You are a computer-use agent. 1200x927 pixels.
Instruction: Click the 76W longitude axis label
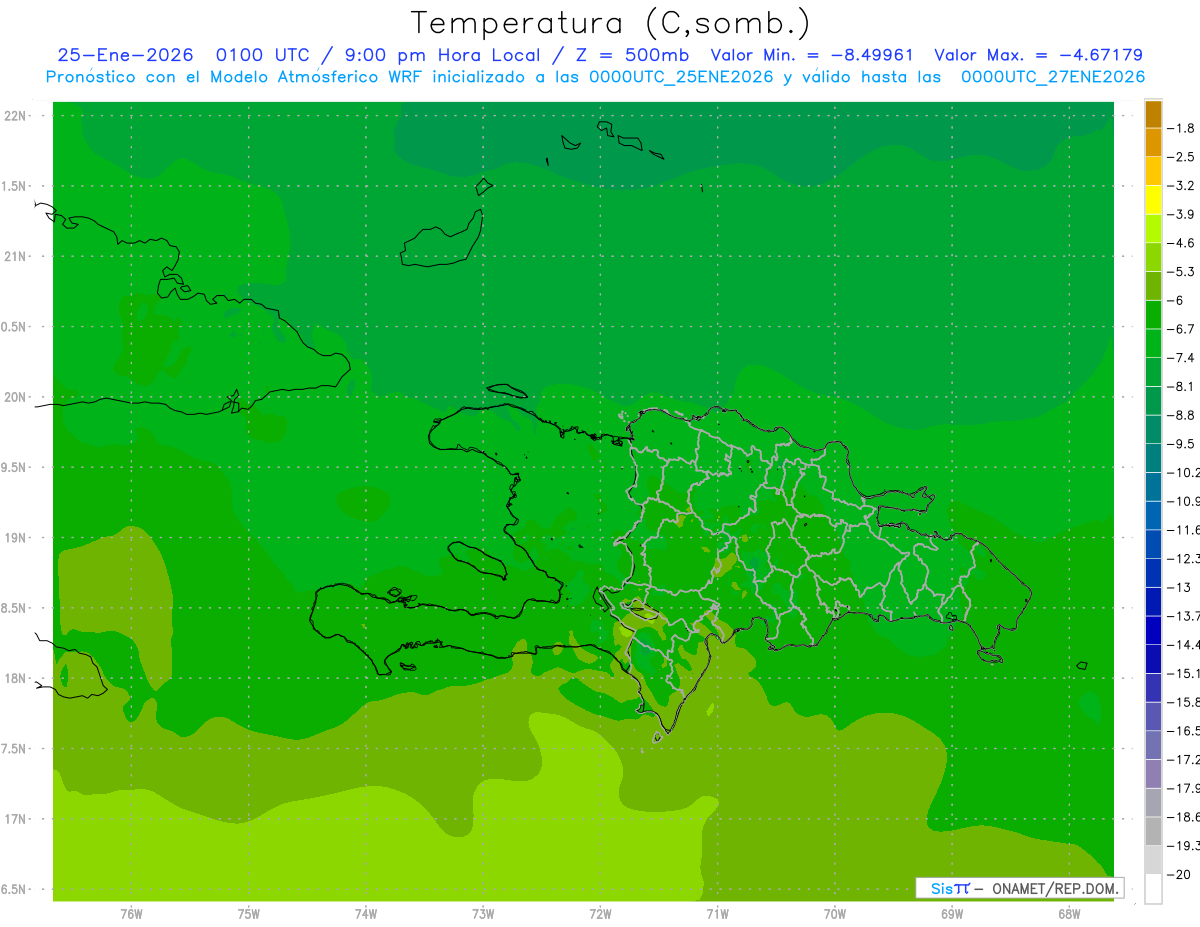click(x=131, y=914)
